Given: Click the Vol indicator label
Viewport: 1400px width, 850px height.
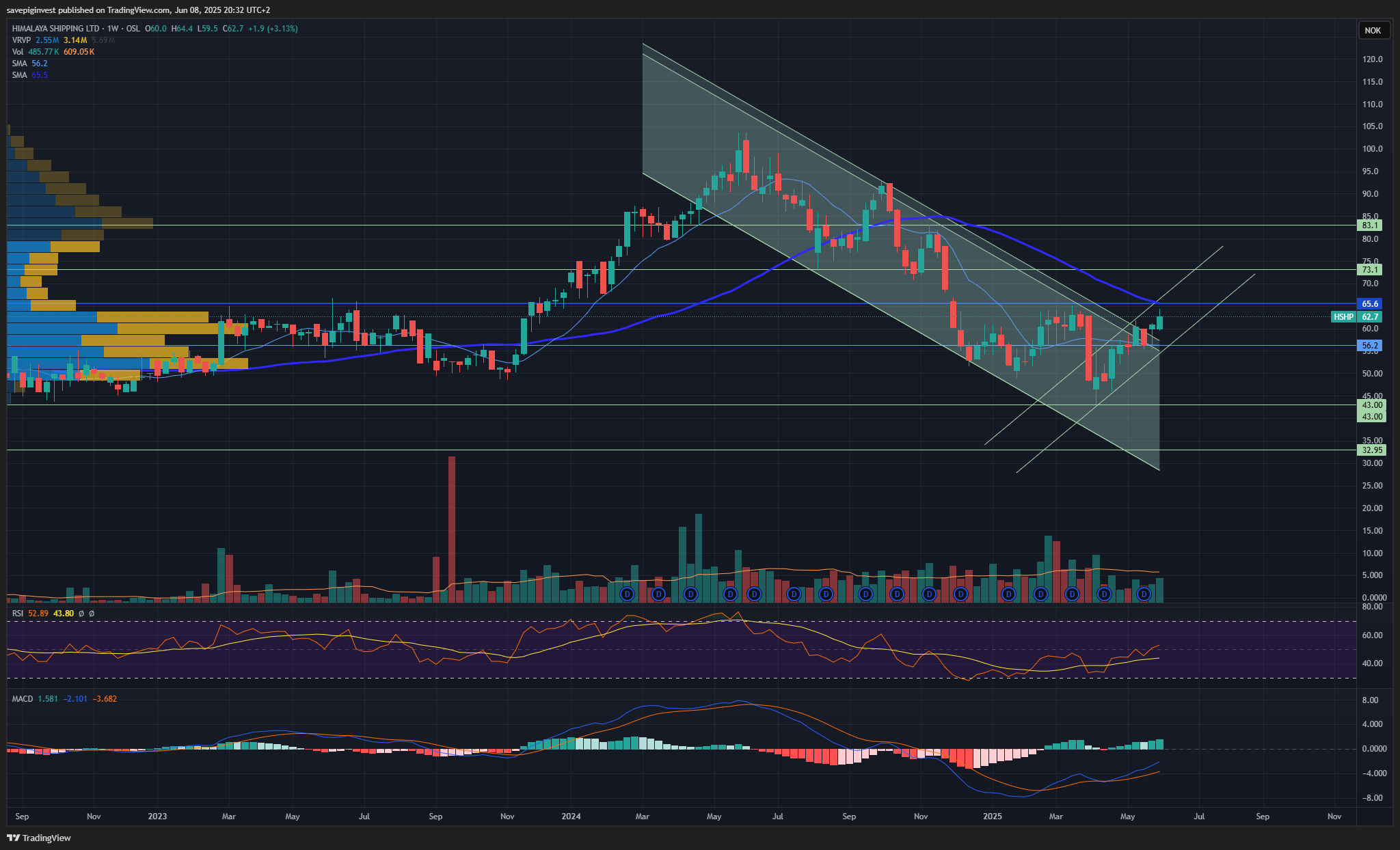Looking at the screenshot, I should pyautogui.click(x=17, y=52).
